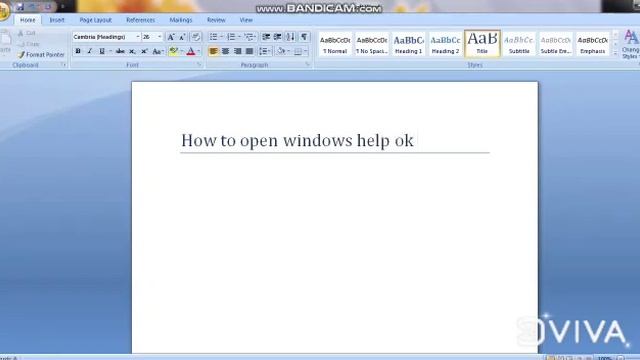
Task: Apply the Title style
Action: click(x=482, y=44)
